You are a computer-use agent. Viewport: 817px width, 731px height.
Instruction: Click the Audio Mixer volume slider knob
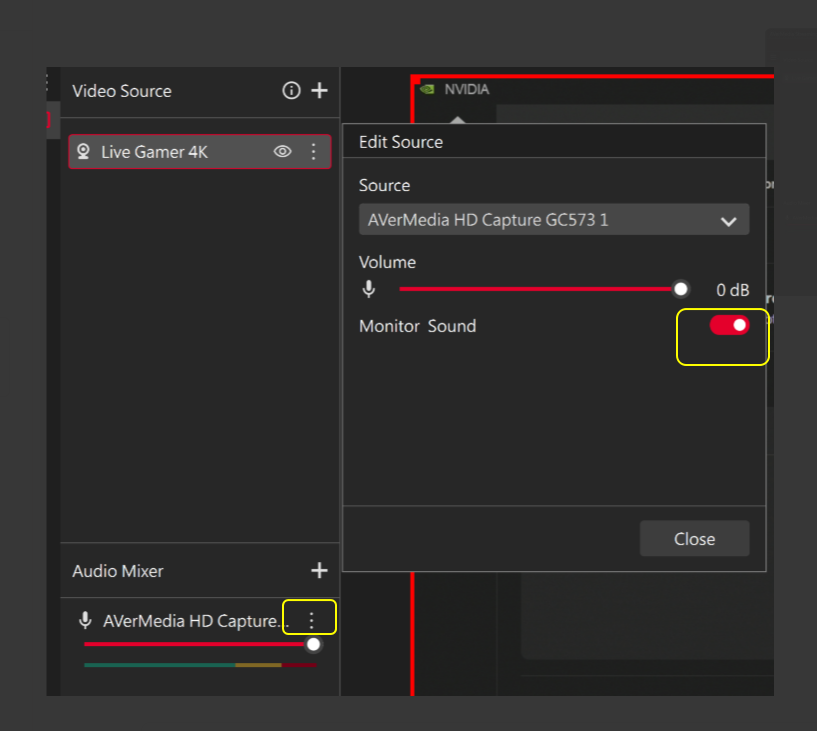[313, 645]
